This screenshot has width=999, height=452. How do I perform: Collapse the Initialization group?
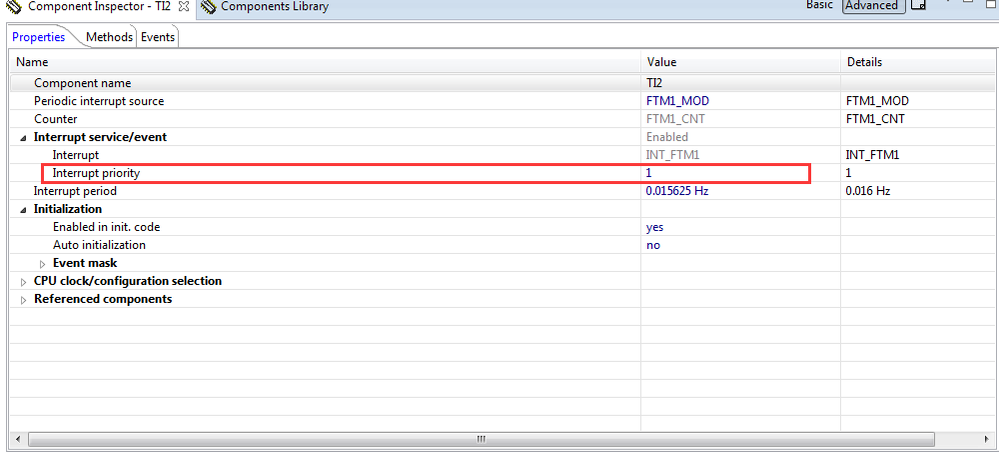coord(24,210)
